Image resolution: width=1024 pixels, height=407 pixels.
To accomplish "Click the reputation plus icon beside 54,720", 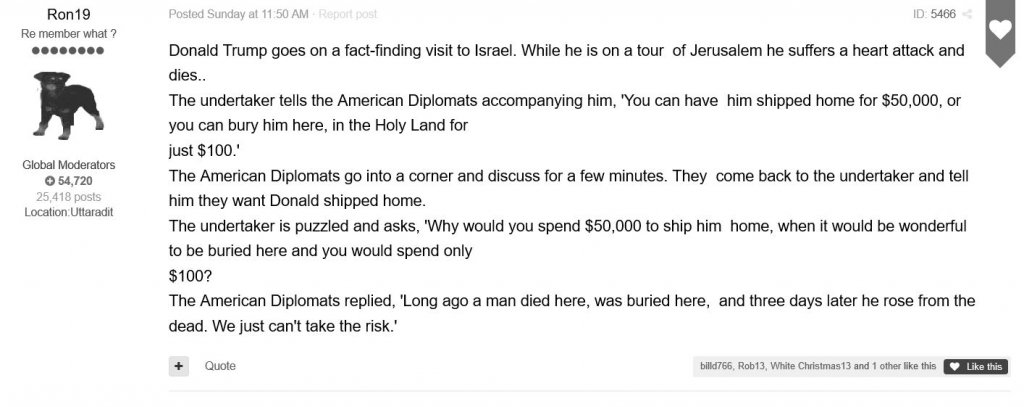I will (x=50, y=180).
